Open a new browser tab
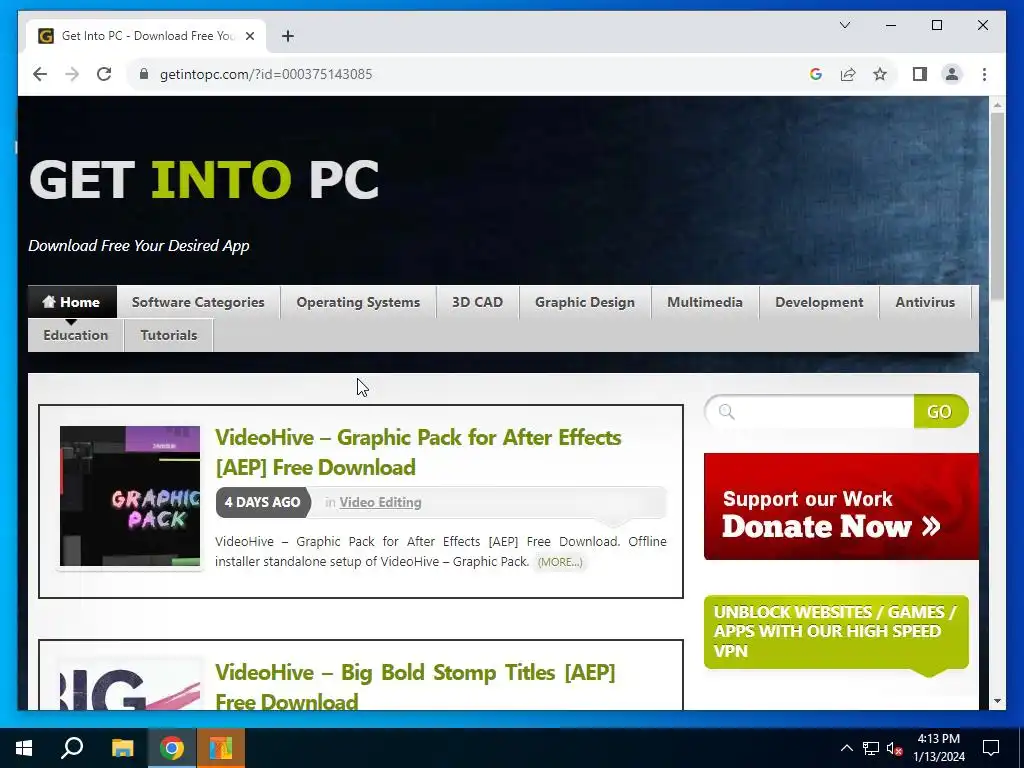 288,36
